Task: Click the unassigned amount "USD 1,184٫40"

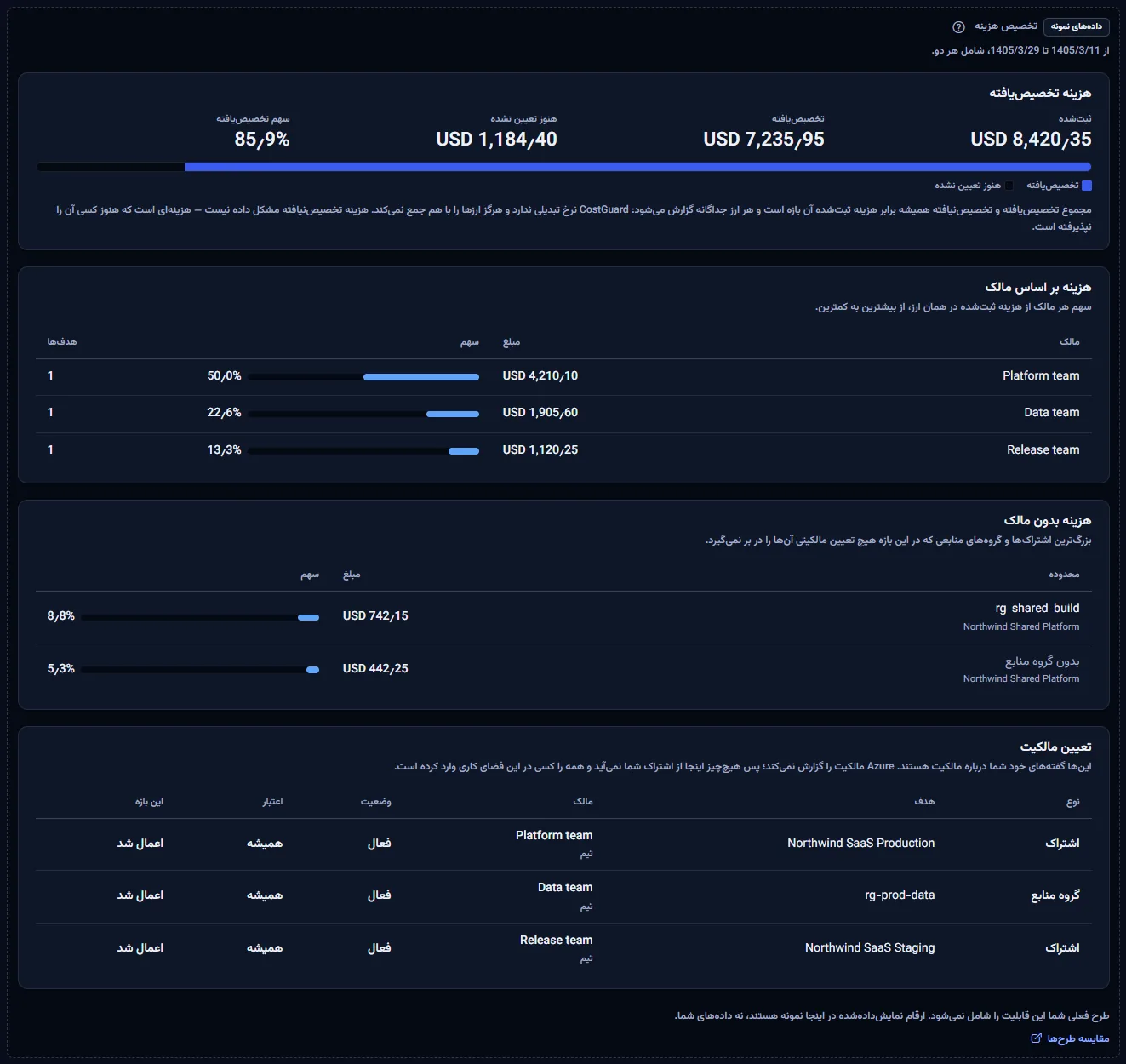Action: tap(496, 140)
